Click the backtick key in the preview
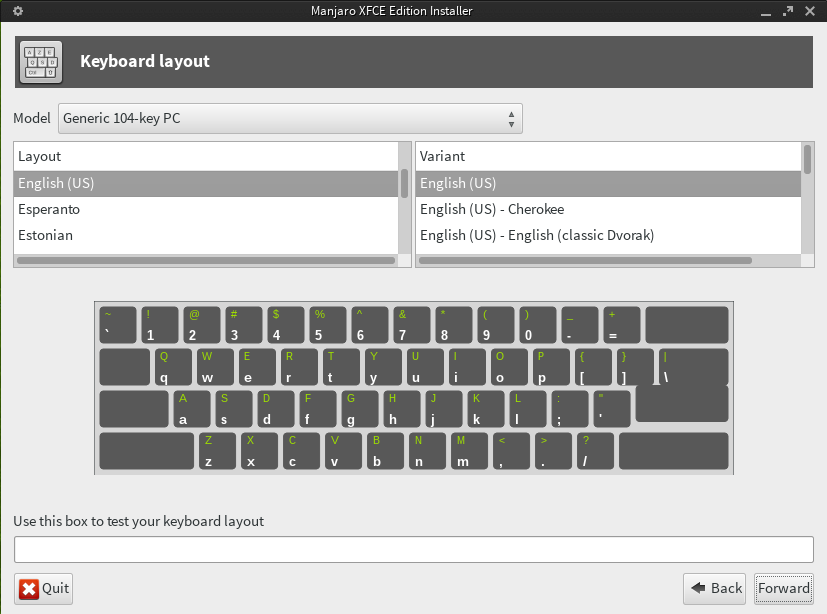Viewport: 827px width, 614px height. (118, 325)
